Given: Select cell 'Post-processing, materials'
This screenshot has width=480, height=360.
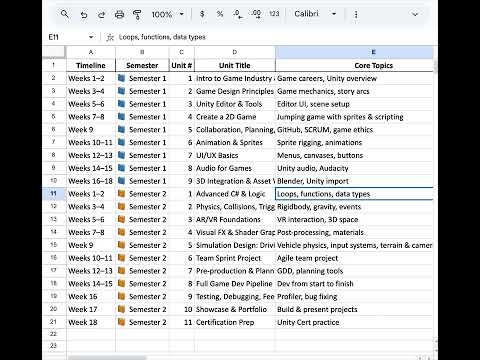Looking at the screenshot, I should (354, 232).
